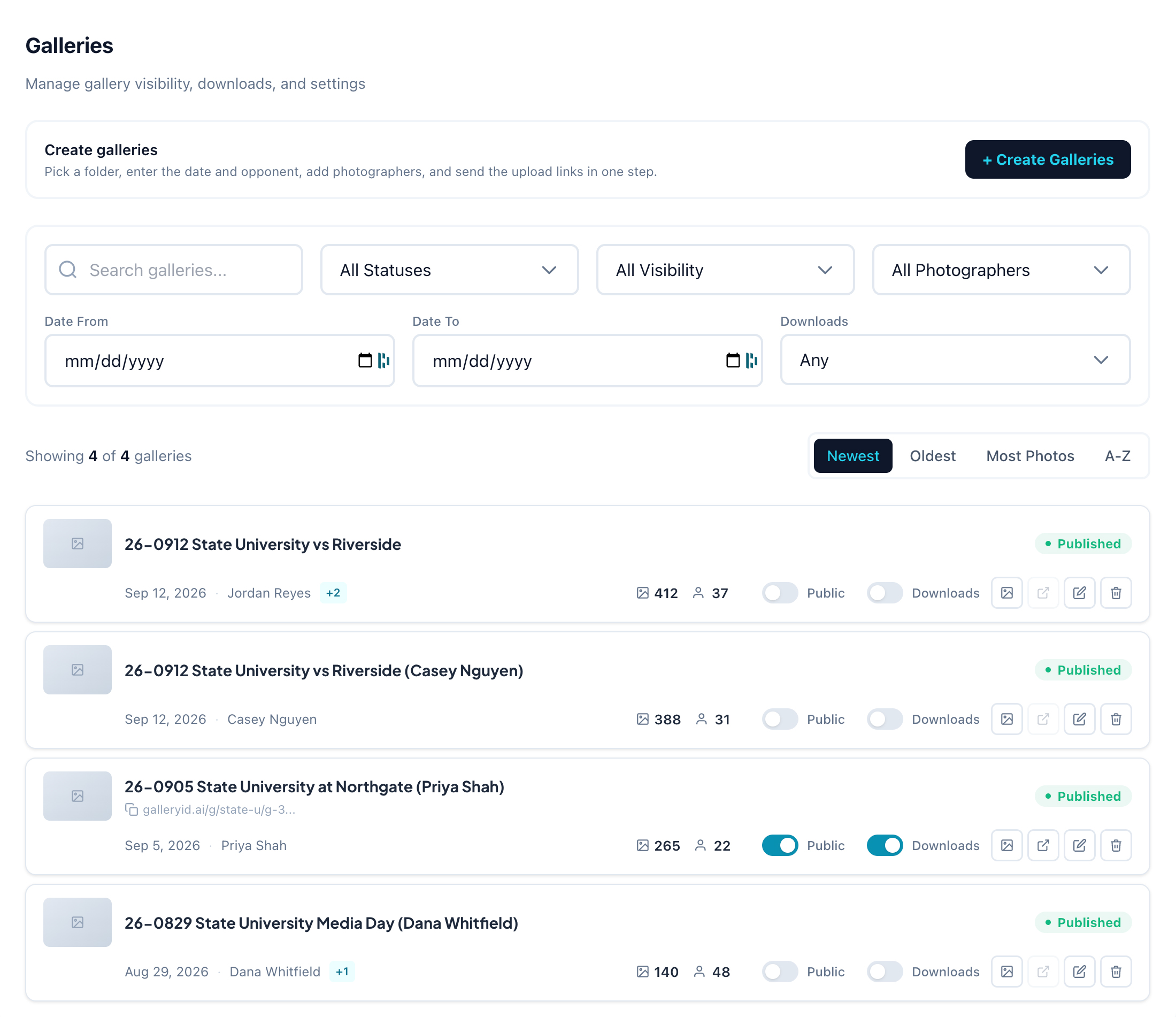Click Published badge on Priya Shah gallery
Screen dimensions: 1176x1017
[x=1083, y=796]
